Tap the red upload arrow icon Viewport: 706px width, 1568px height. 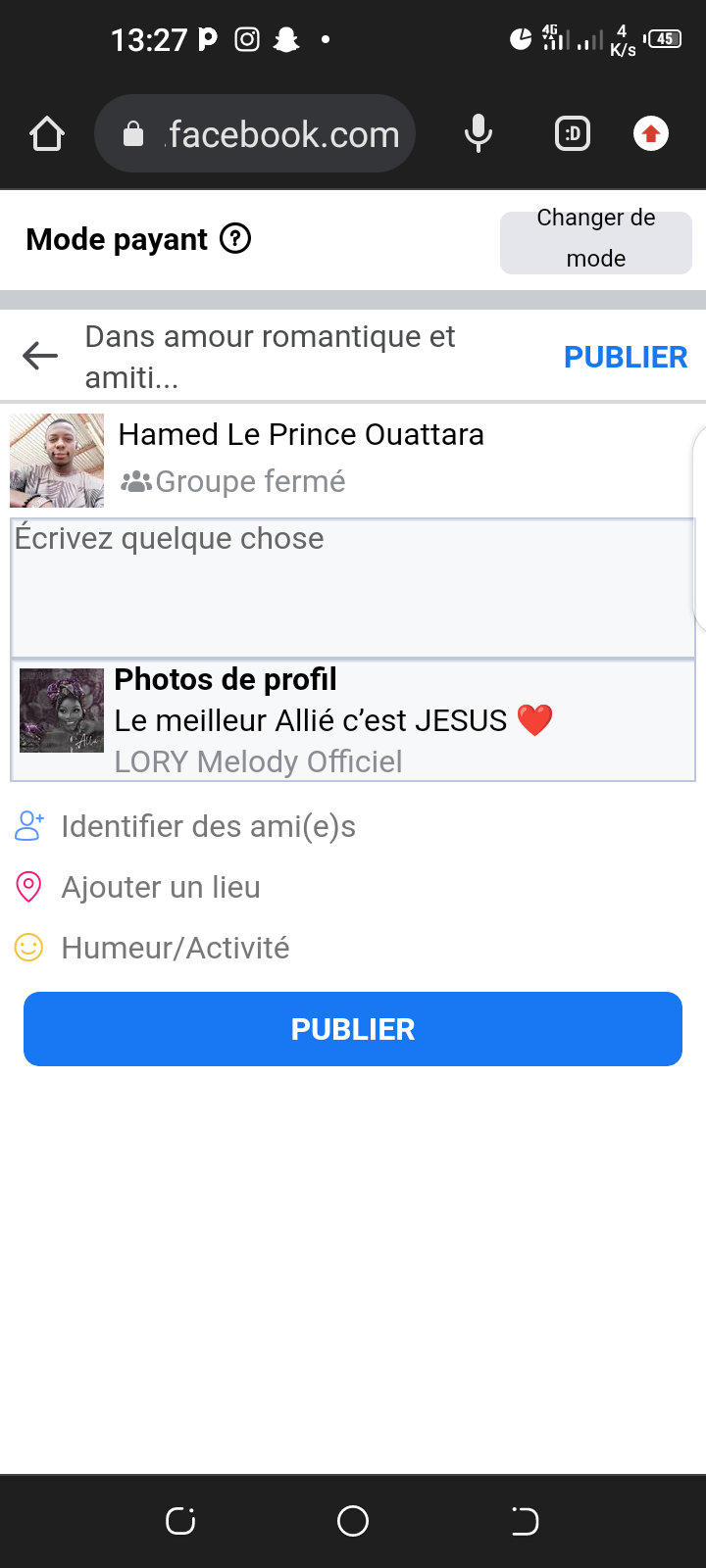coord(651,133)
